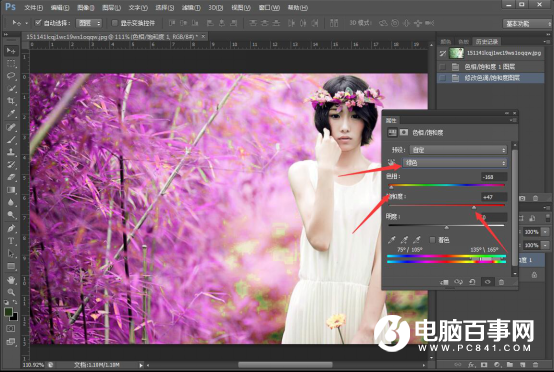Viewport: 554px width, 372px height.
Task: Click the subtract-from-sample eyedropper in Properties
Action: pyautogui.click(x=417, y=240)
